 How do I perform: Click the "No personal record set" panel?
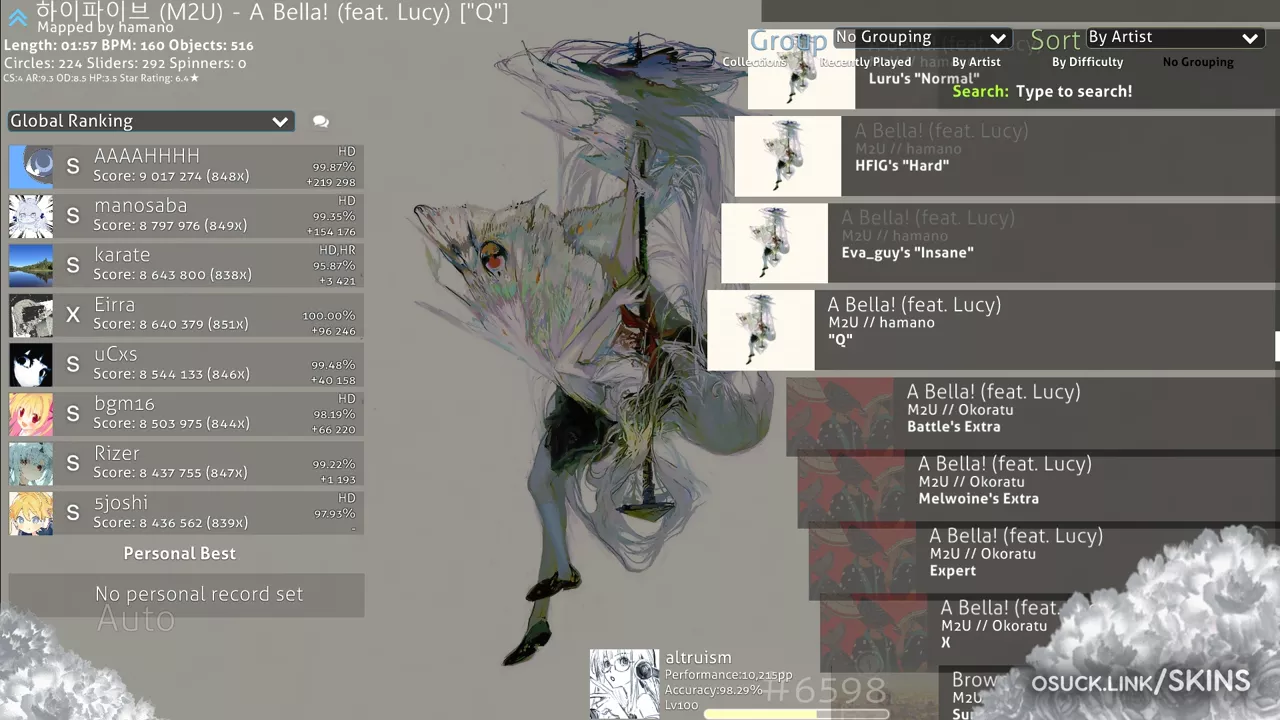click(186, 595)
